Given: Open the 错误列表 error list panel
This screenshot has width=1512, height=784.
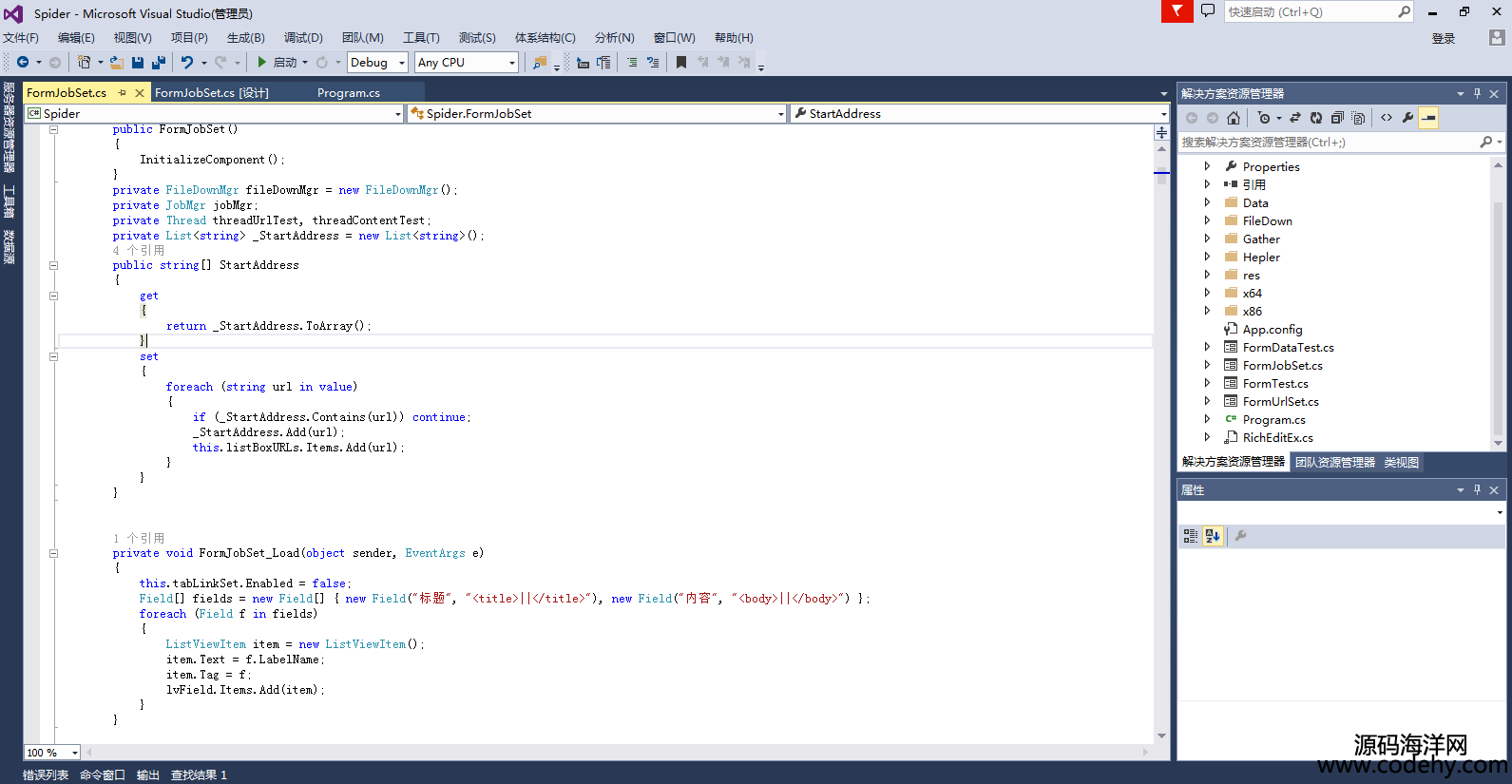Looking at the screenshot, I should coord(46,775).
